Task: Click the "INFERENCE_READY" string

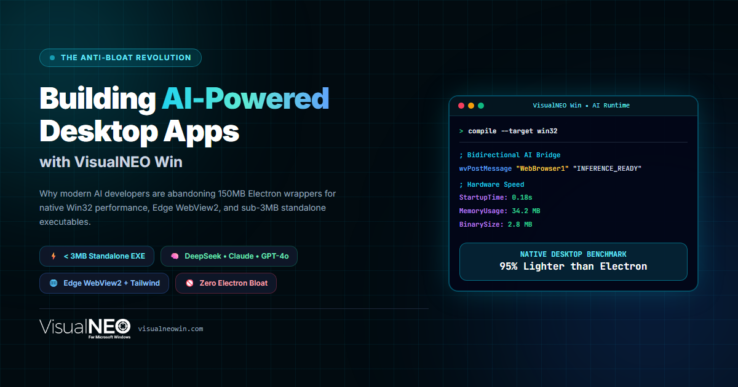Action: click(x=607, y=168)
